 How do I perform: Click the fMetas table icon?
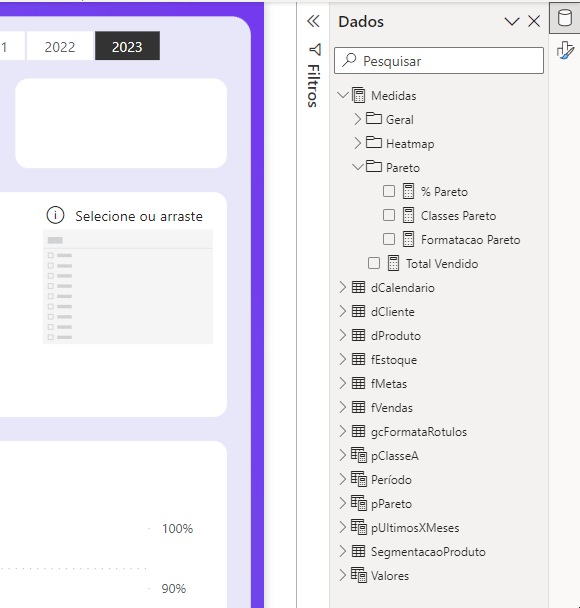click(358, 383)
